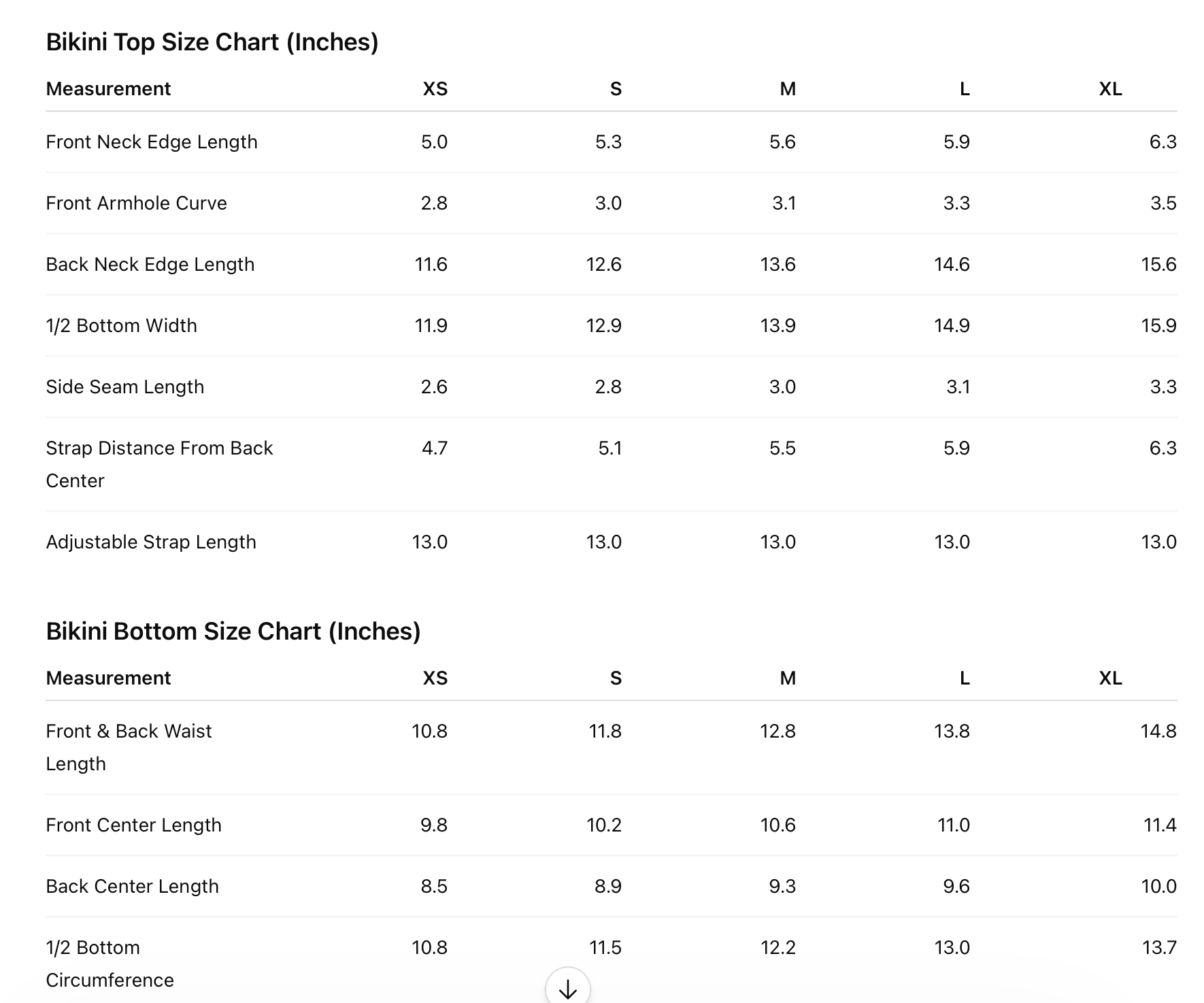Click Strap Distance From Back Center label
The height and width of the screenshot is (1003, 1204).
click(159, 465)
